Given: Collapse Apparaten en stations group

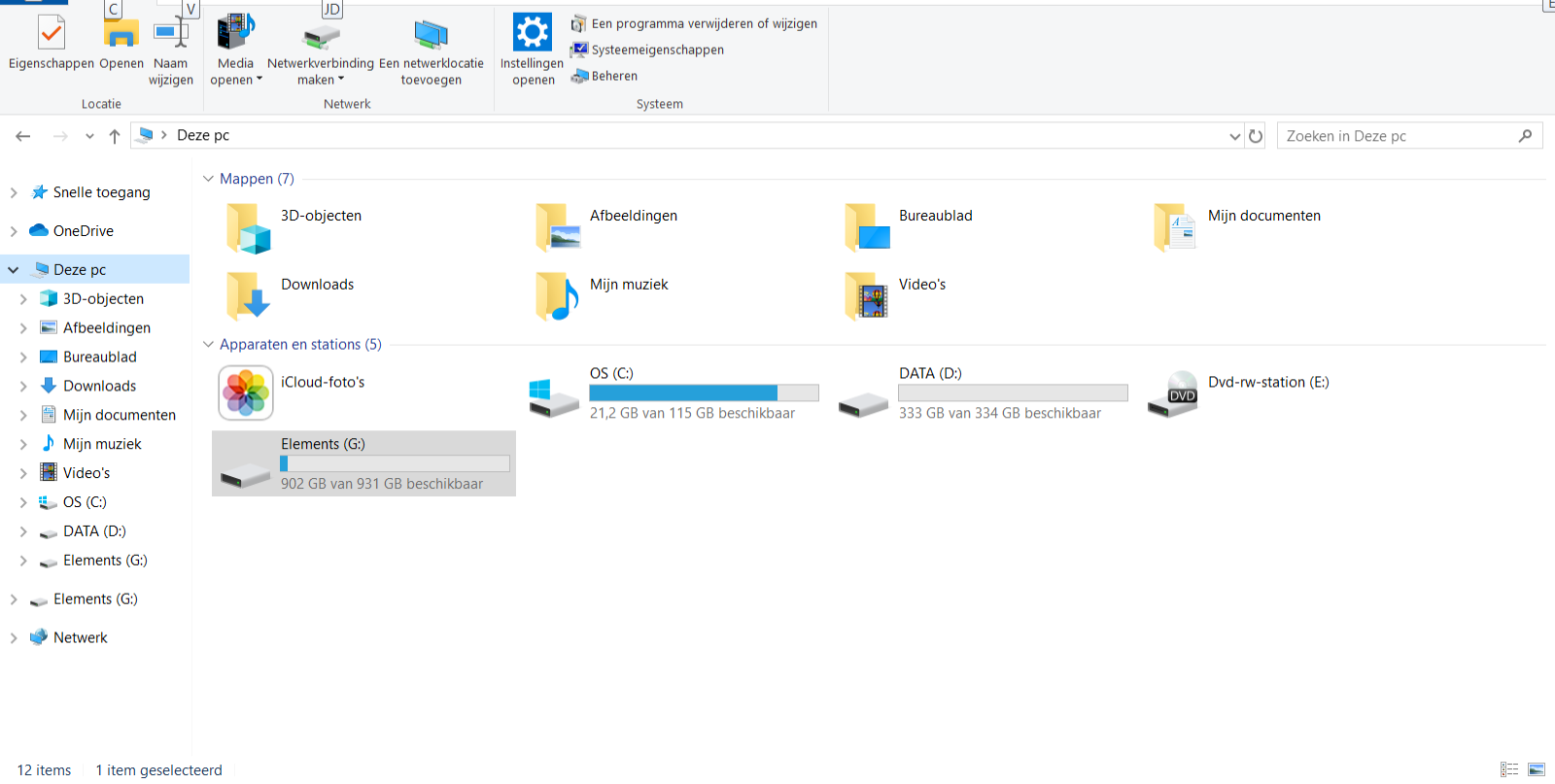Looking at the screenshot, I should point(208,344).
